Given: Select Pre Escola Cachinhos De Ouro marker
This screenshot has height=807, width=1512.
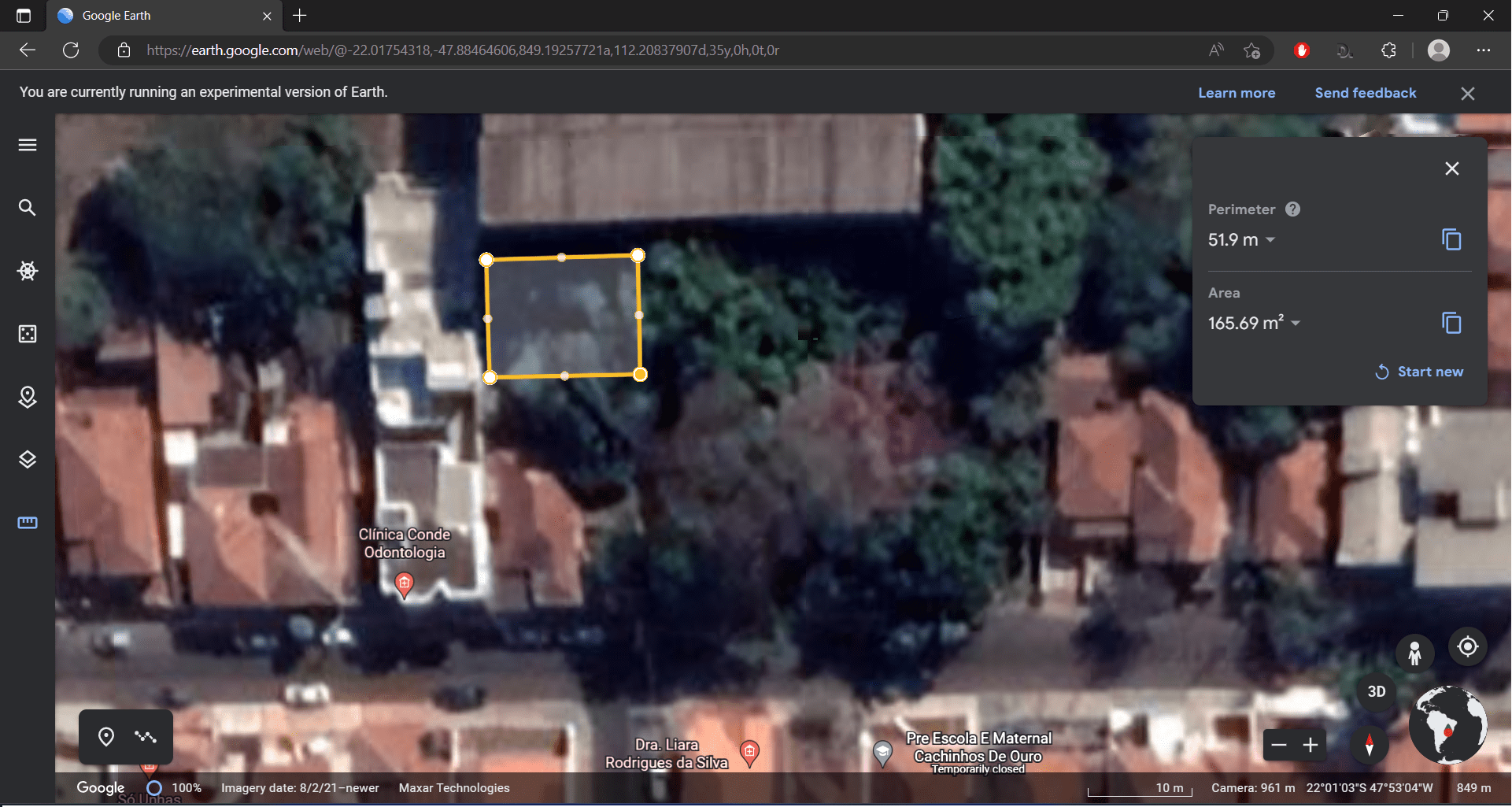Looking at the screenshot, I should pyautogui.click(x=883, y=753).
